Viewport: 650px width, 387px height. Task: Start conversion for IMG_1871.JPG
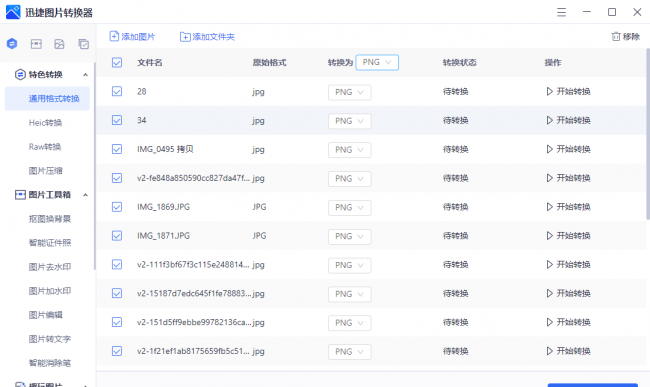[568, 235]
